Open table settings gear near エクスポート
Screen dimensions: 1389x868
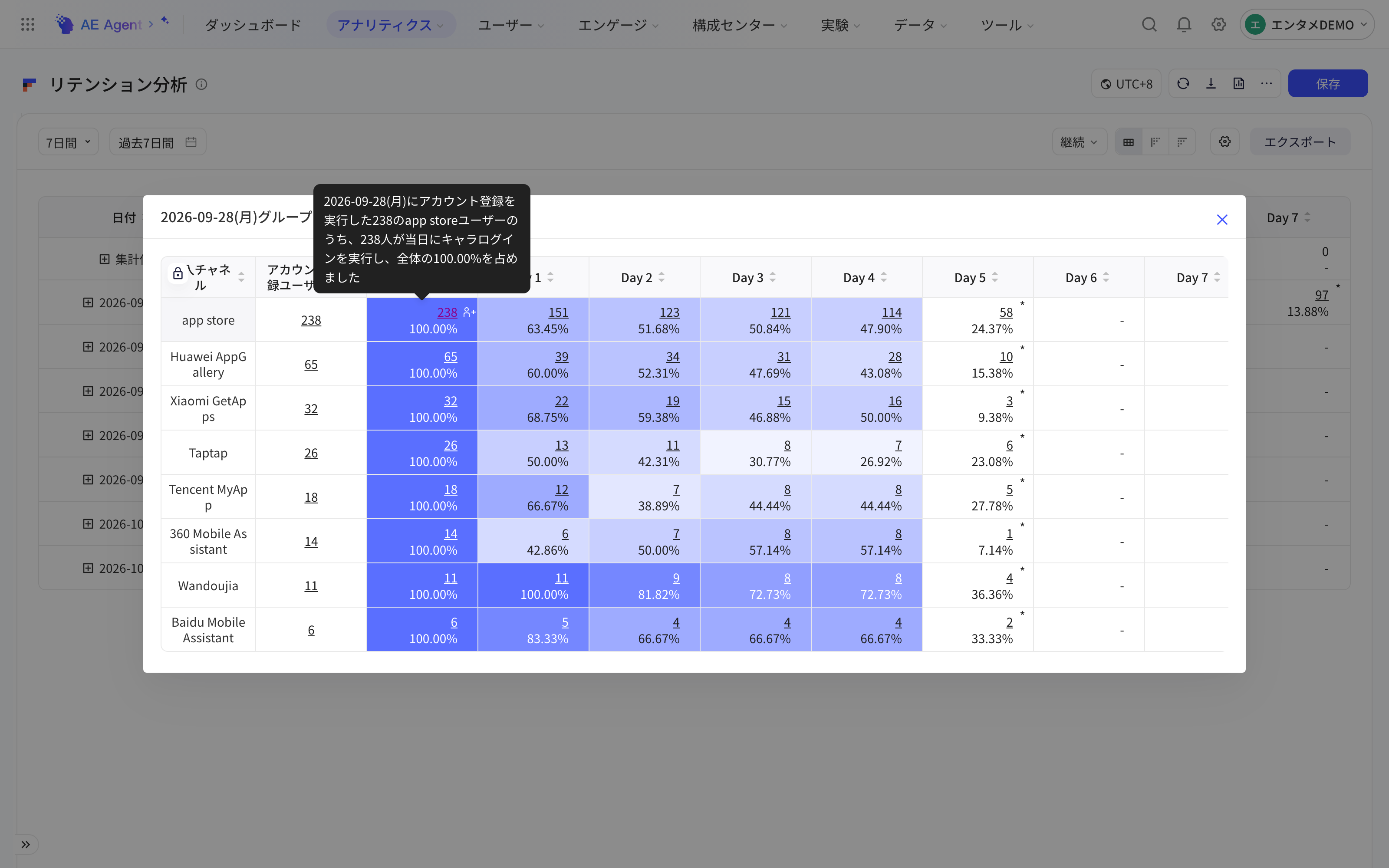[1225, 142]
